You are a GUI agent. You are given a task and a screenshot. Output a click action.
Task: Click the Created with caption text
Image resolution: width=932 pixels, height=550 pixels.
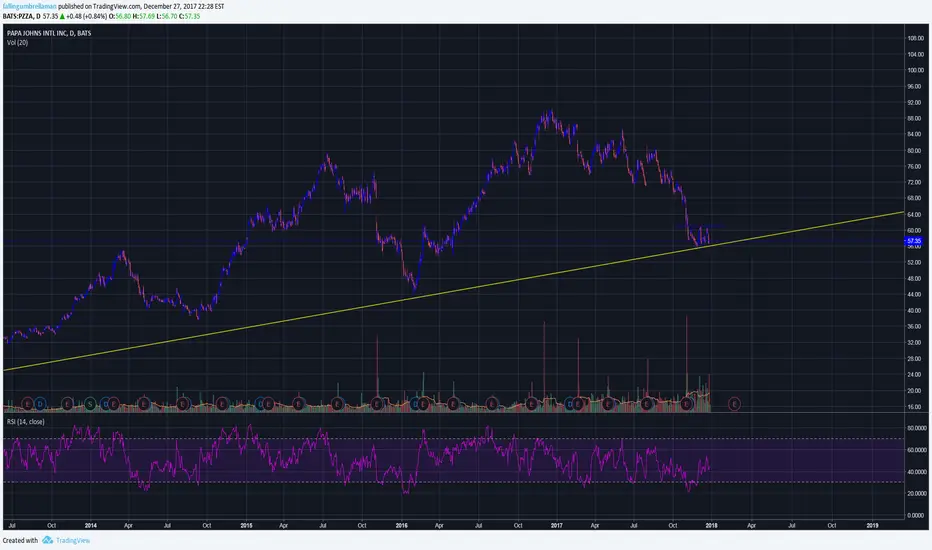(20, 540)
